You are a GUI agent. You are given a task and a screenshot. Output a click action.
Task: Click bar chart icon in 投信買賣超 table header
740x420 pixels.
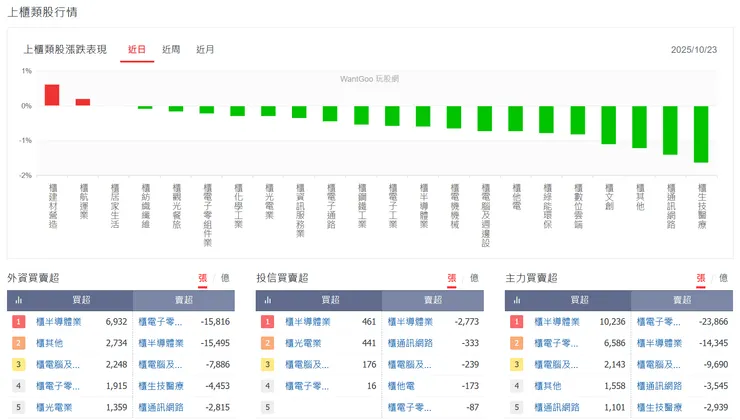point(268,300)
